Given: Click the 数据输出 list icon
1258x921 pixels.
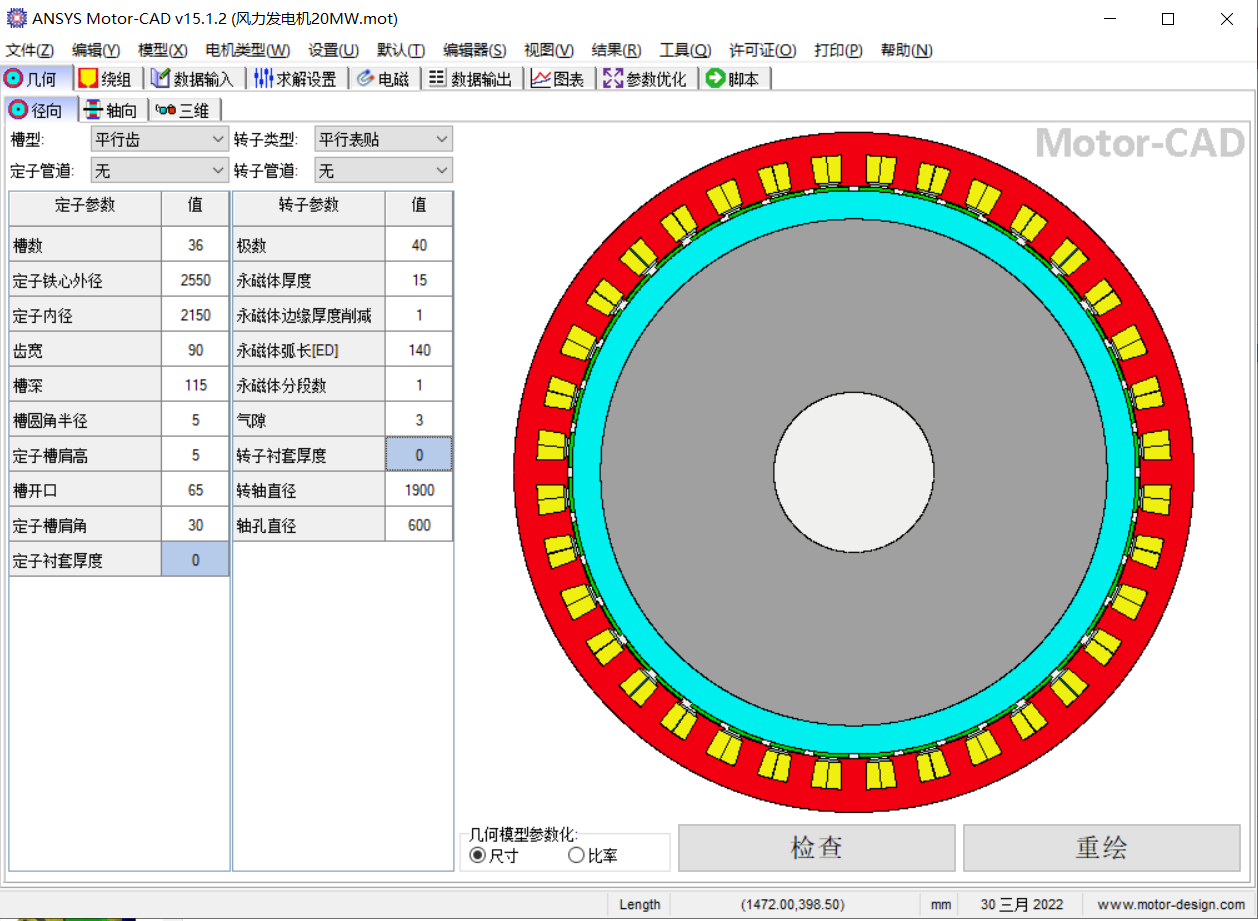Looking at the screenshot, I should point(437,79).
